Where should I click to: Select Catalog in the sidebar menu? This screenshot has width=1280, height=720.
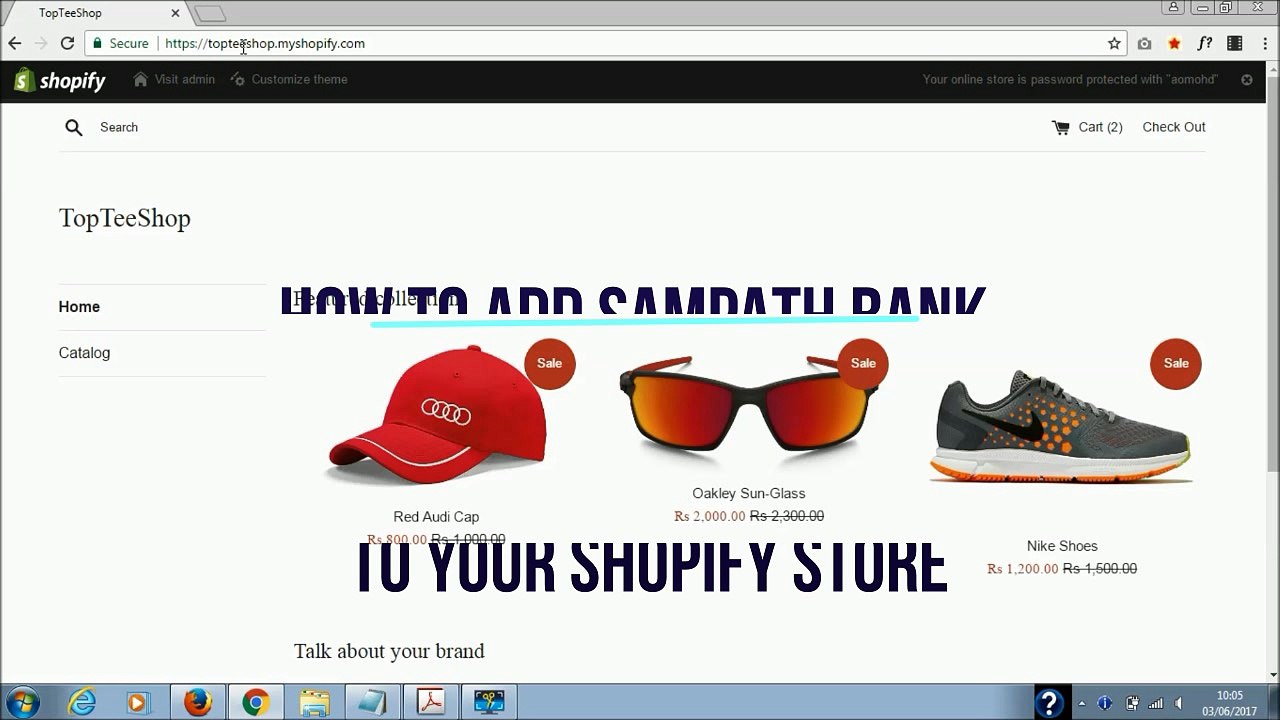pyautogui.click(x=84, y=353)
